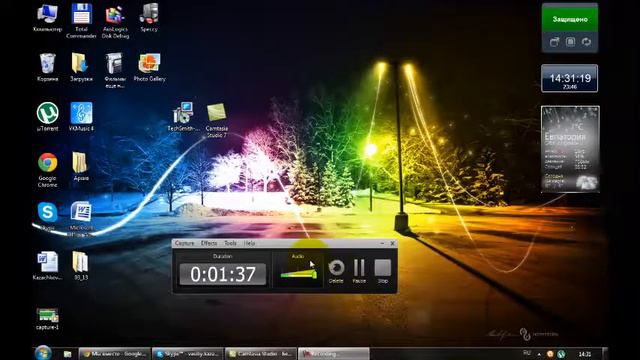Open Auslogics Disk Defrag icon

[116, 21]
